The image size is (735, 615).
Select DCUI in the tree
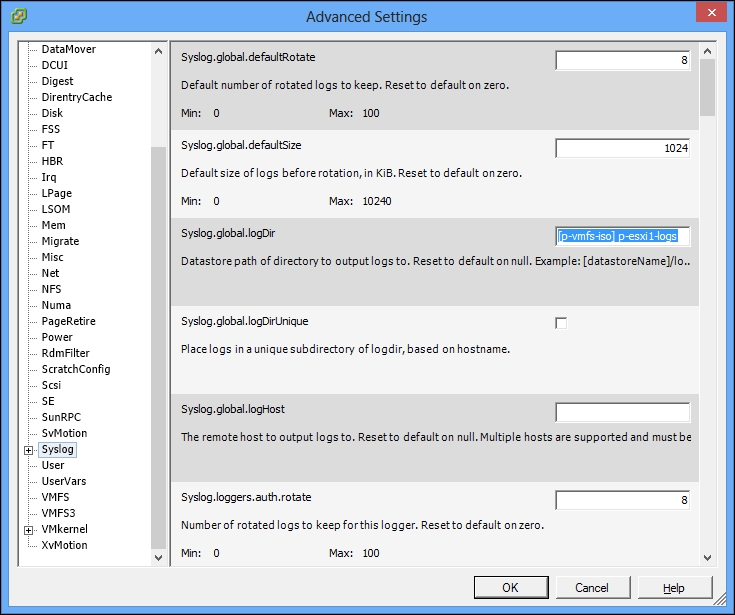54,65
